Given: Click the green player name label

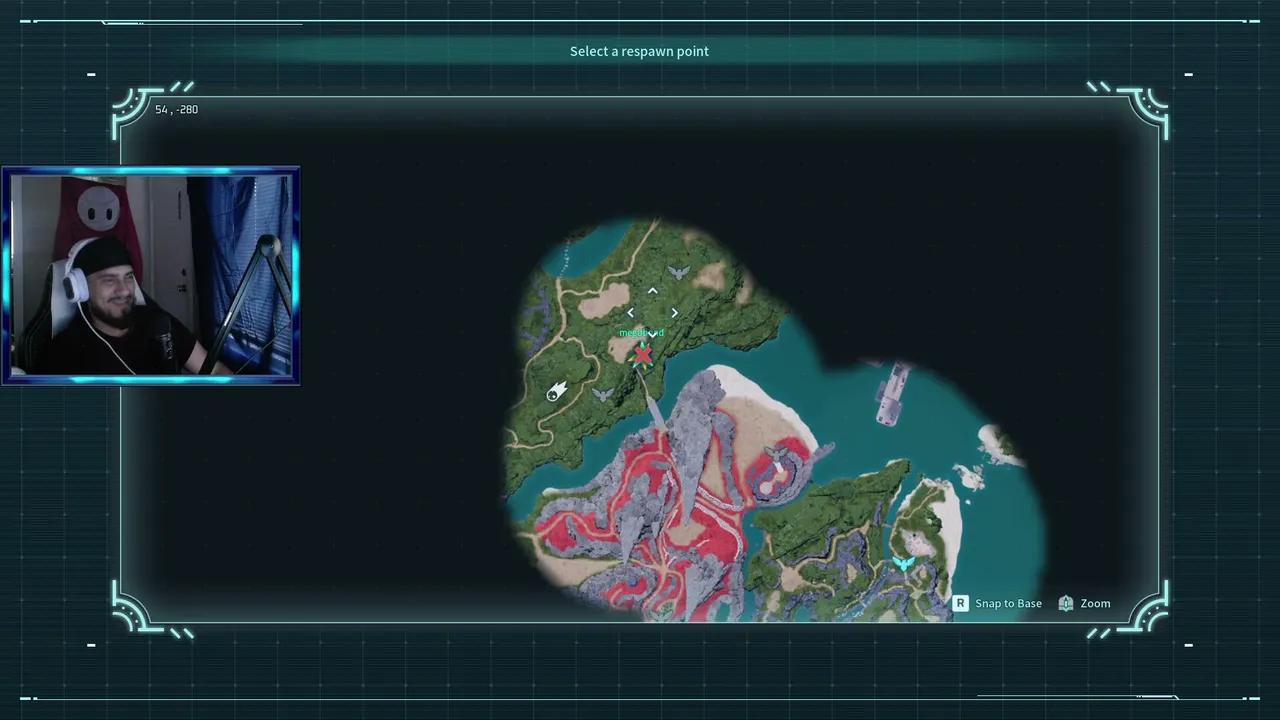Looking at the screenshot, I should pos(641,333).
